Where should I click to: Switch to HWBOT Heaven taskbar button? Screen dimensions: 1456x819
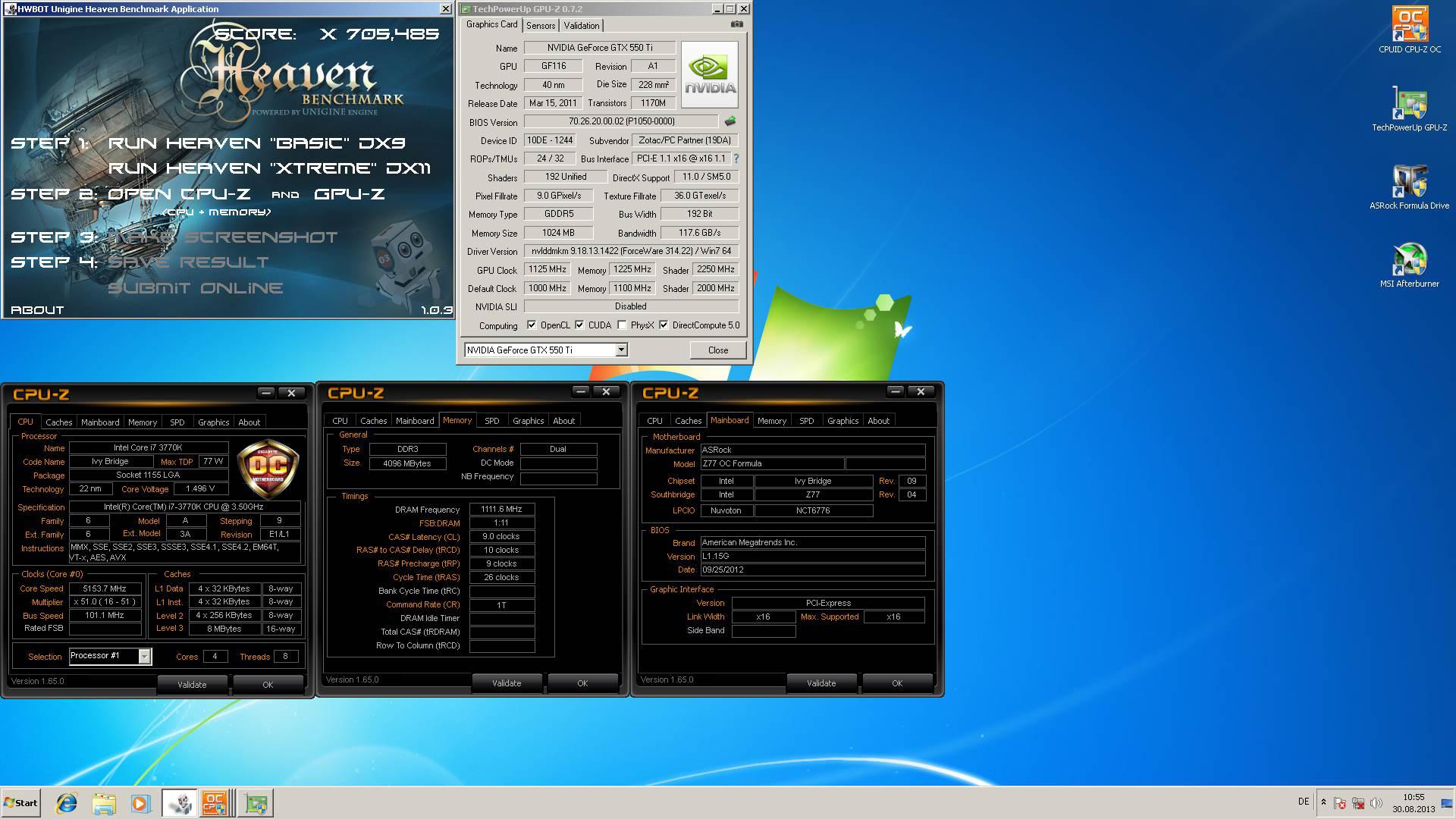[x=179, y=803]
